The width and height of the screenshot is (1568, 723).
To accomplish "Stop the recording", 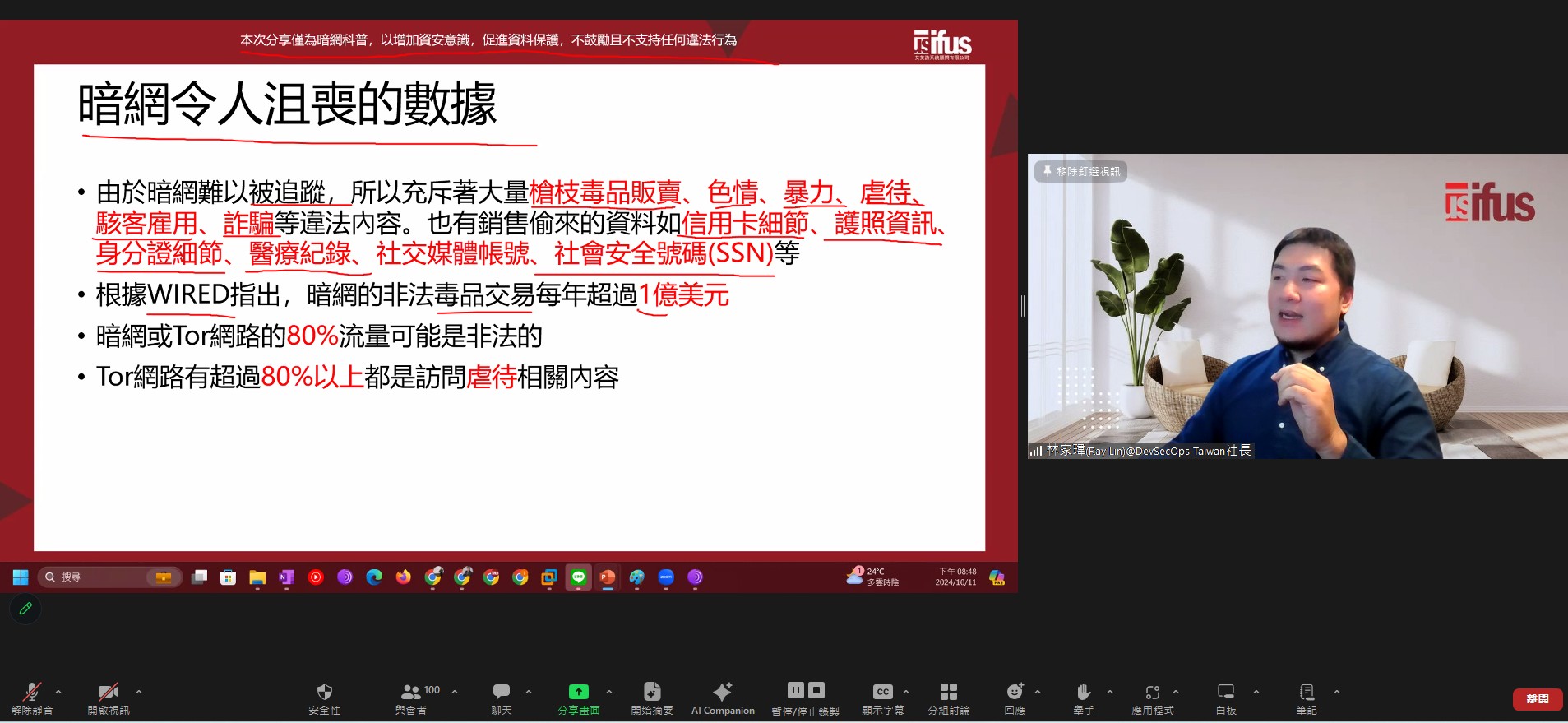I will pyautogui.click(x=816, y=690).
